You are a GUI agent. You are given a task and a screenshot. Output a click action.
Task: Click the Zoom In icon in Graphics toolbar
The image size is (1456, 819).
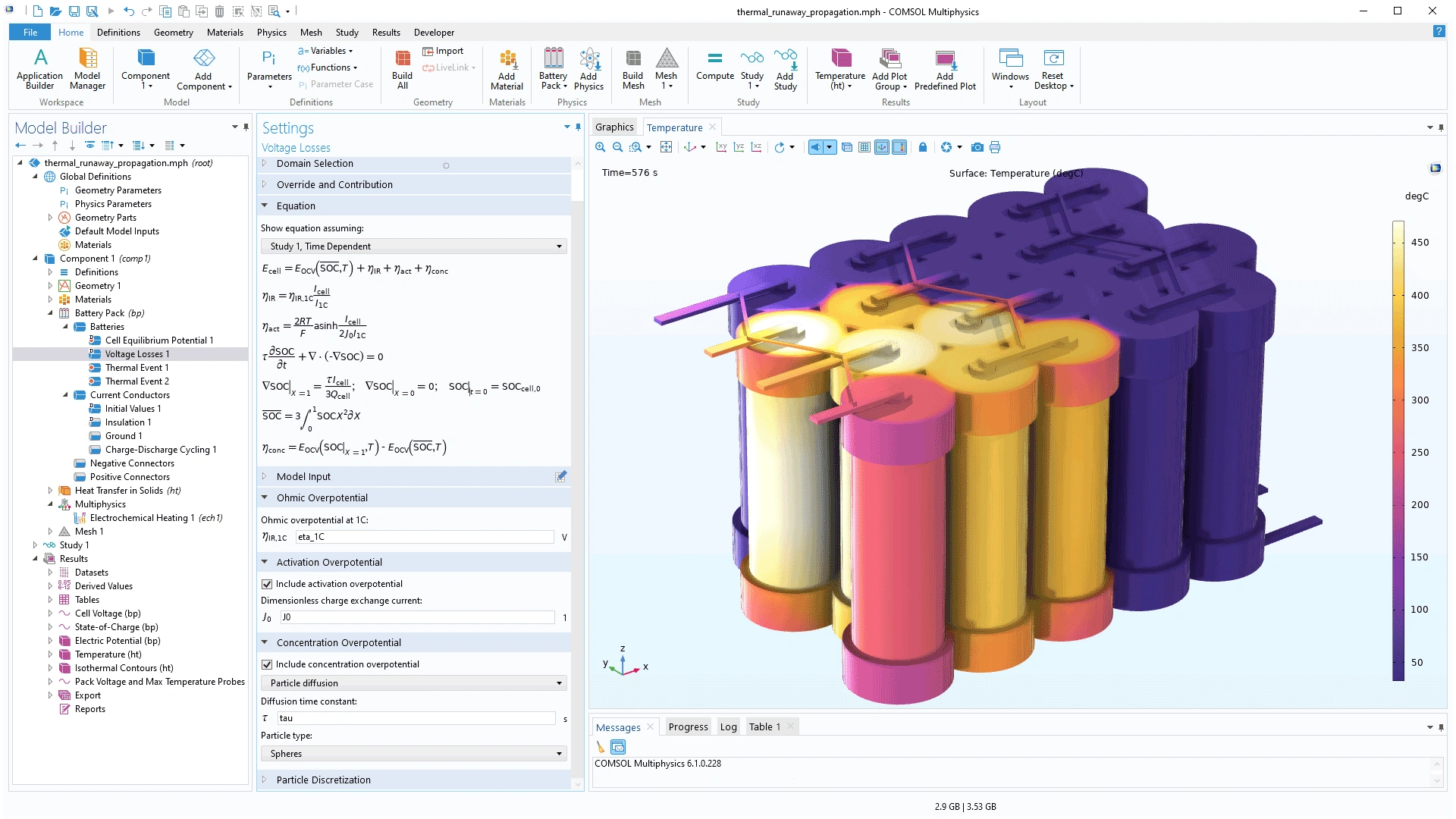[x=600, y=147]
